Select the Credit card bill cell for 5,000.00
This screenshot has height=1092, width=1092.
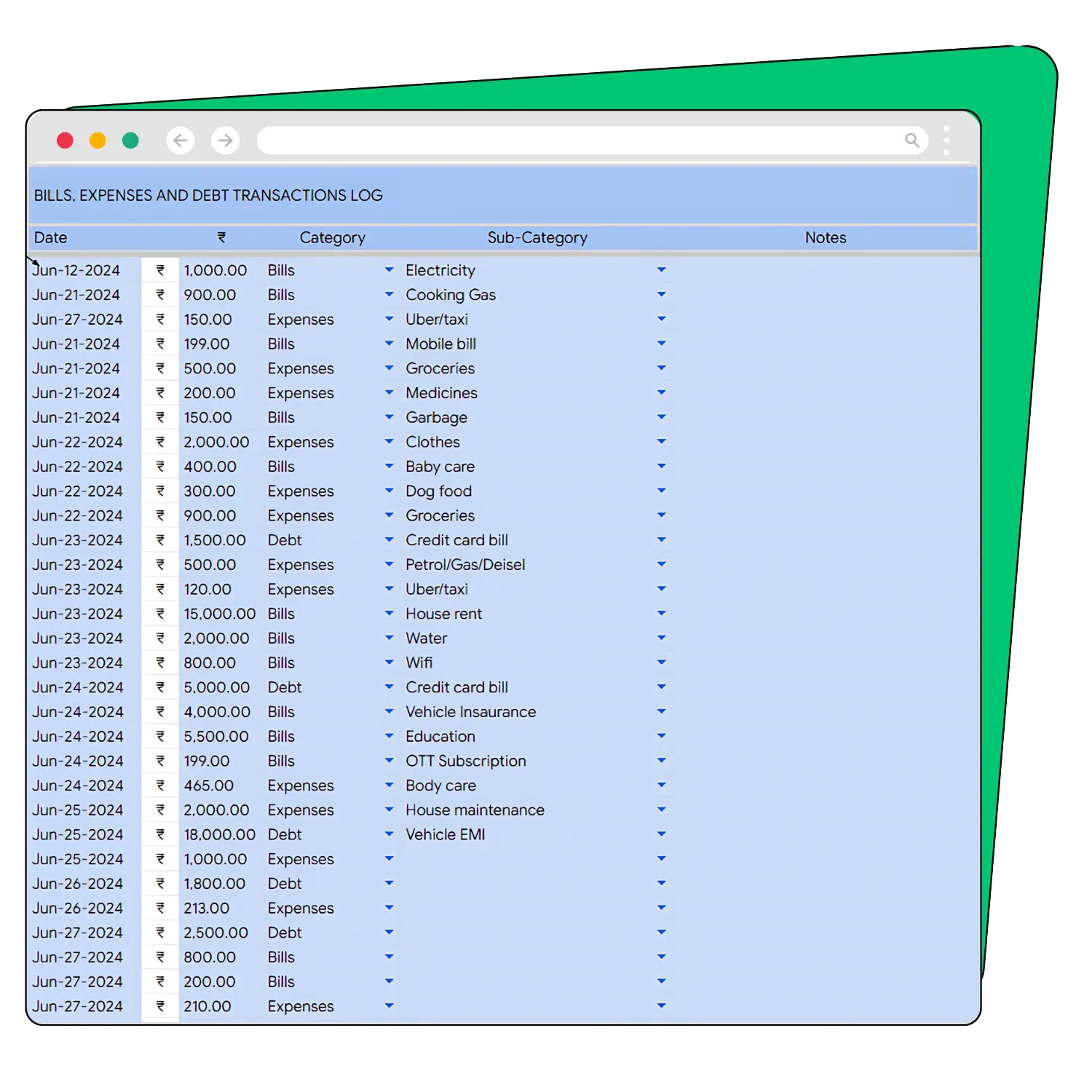click(457, 687)
